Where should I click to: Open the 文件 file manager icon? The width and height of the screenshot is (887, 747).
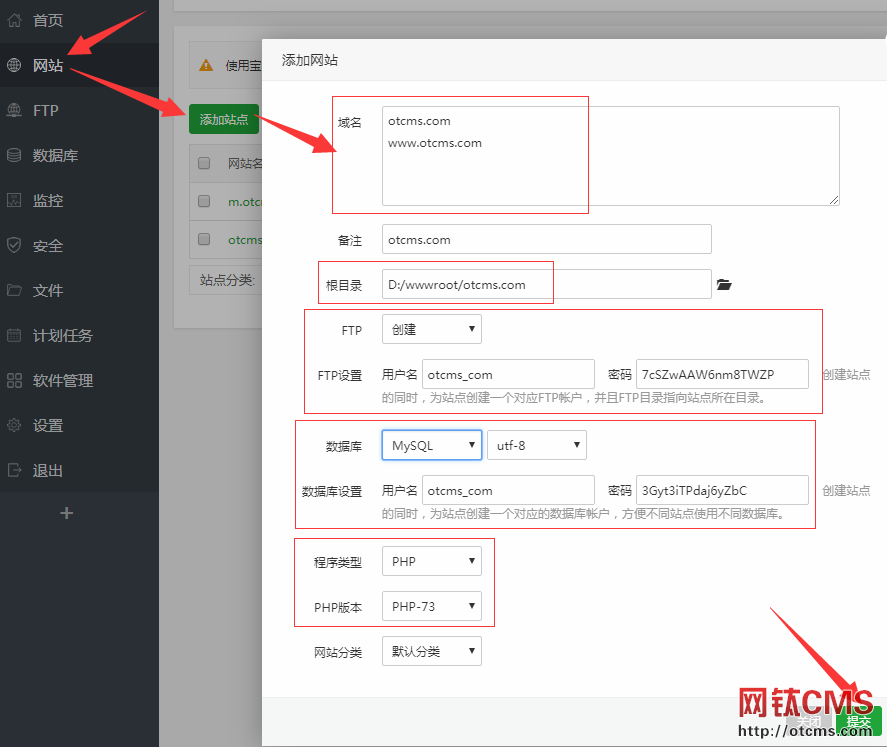click(x=15, y=290)
